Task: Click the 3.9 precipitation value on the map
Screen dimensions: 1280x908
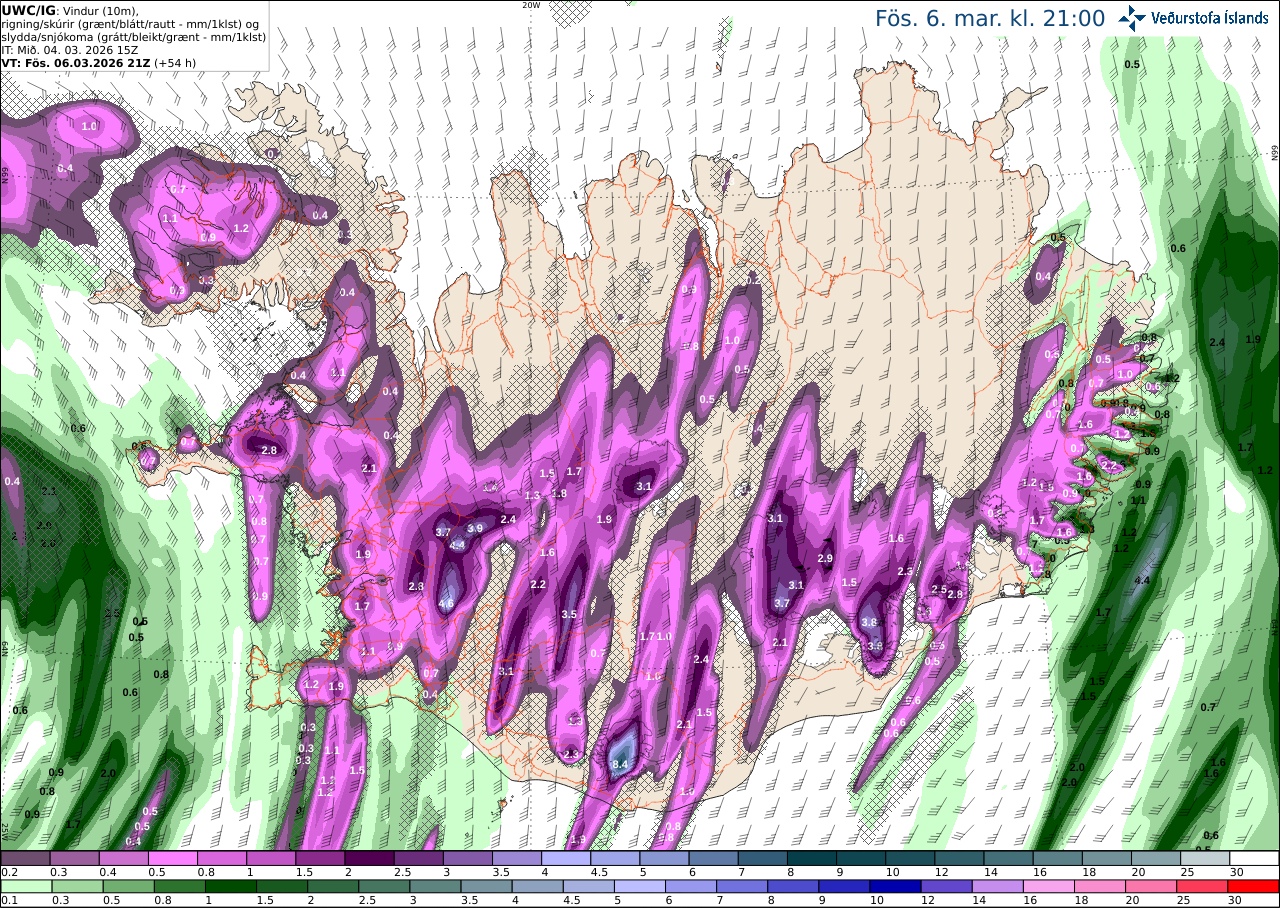Action: [x=475, y=528]
